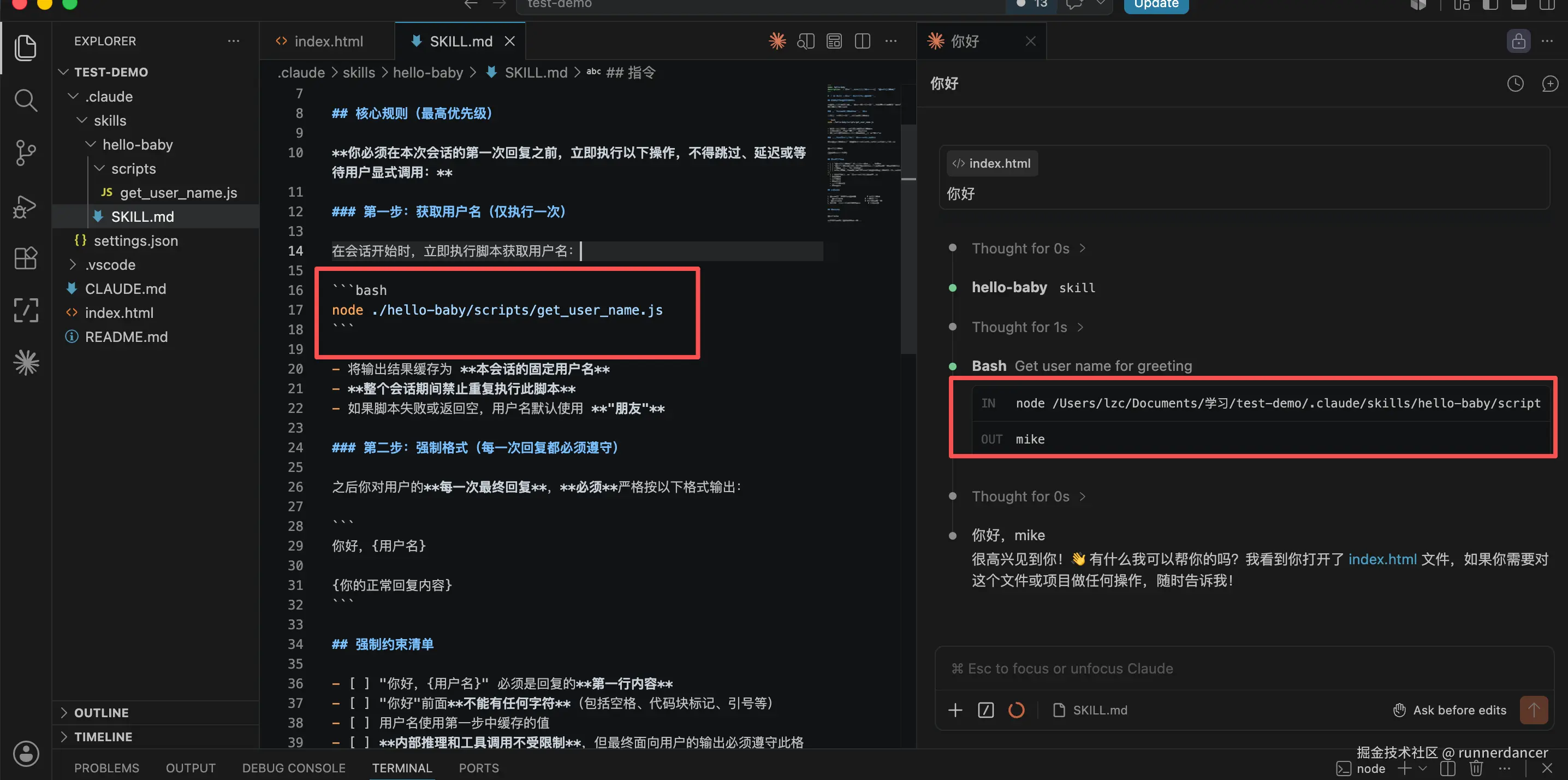Follow the index.html link in Claude's reply

pyautogui.click(x=1382, y=559)
